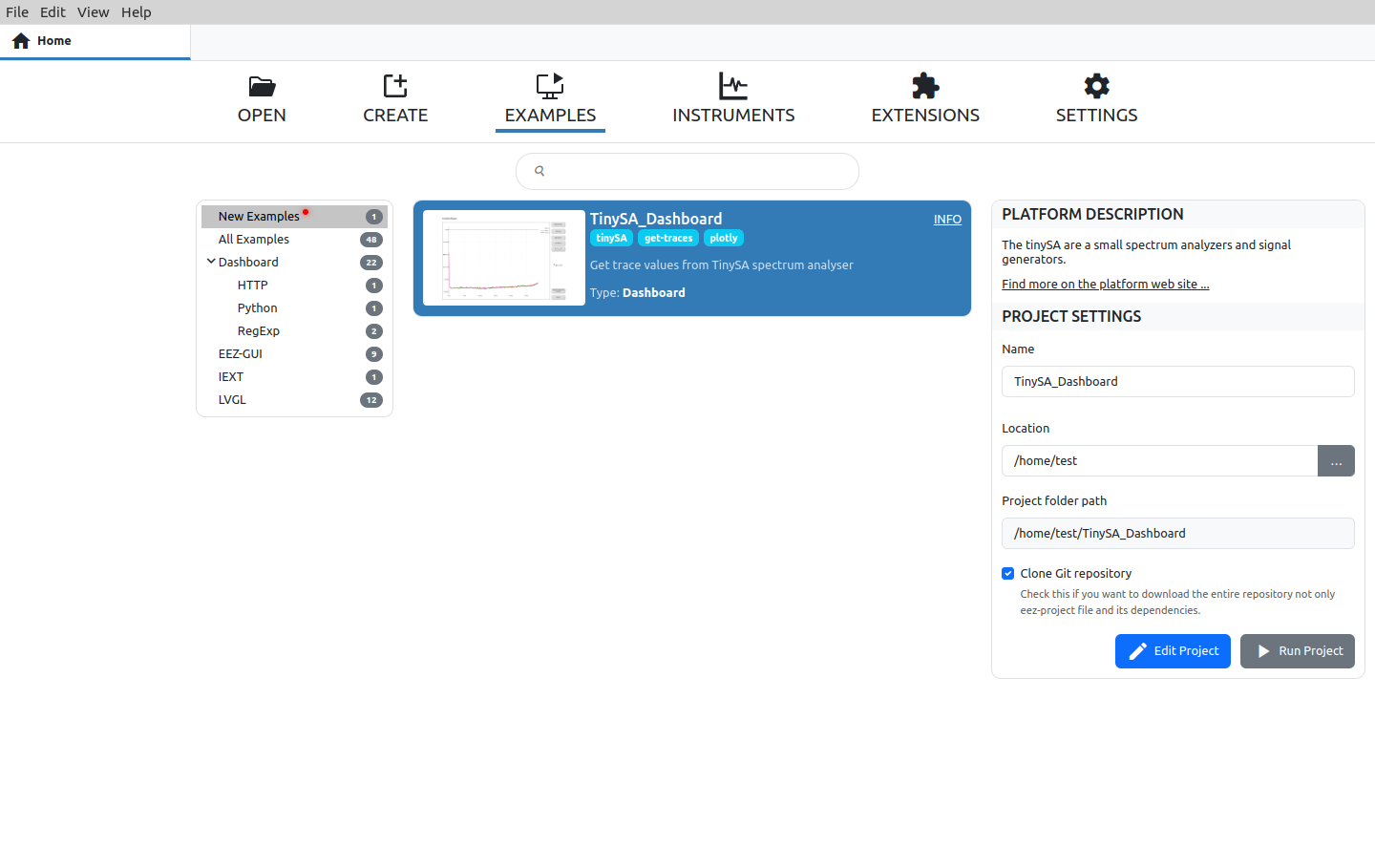
Task: Select the EEZ-GUI category
Action: tap(294, 354)
